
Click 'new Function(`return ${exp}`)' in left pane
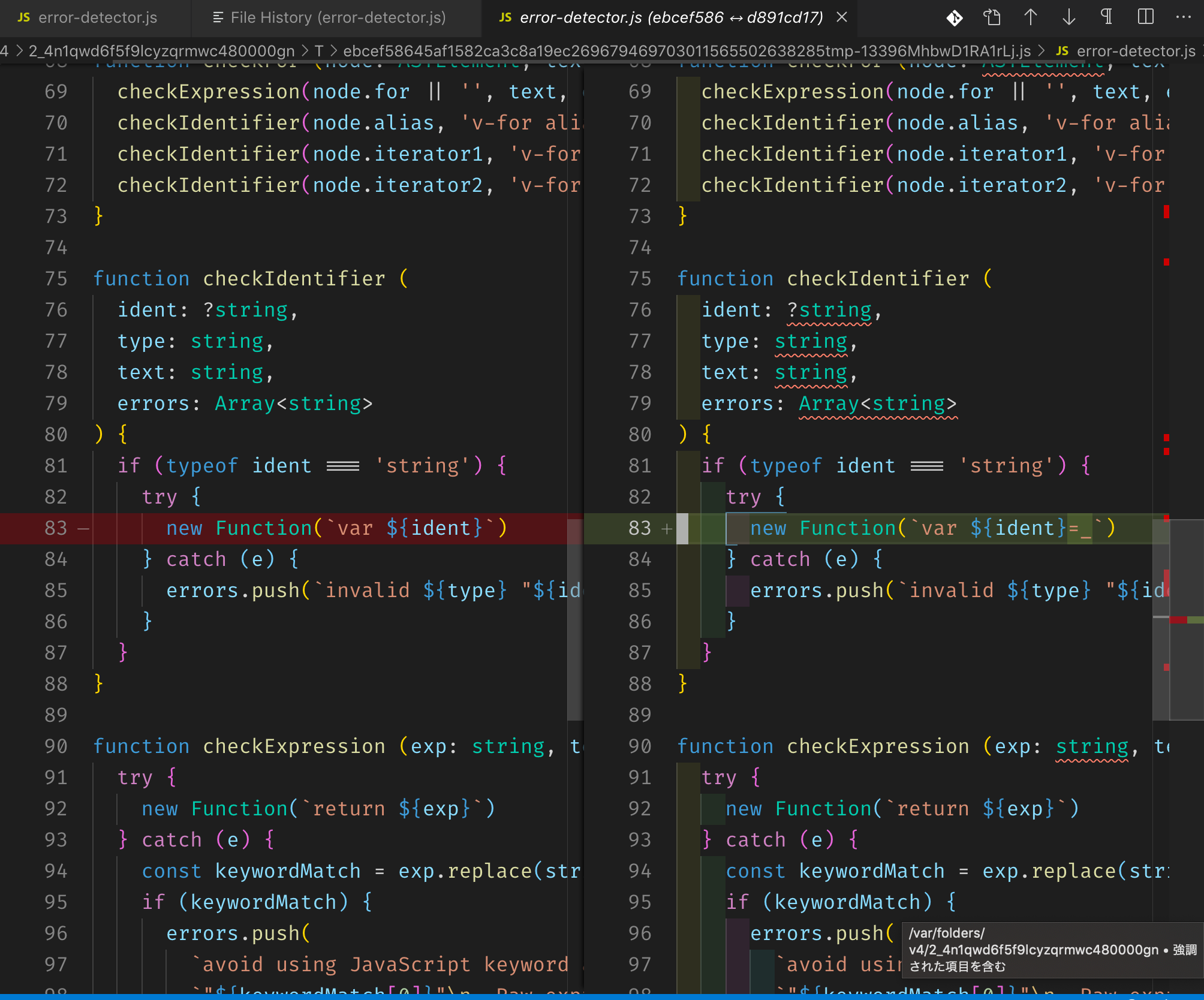pos(318,809)
